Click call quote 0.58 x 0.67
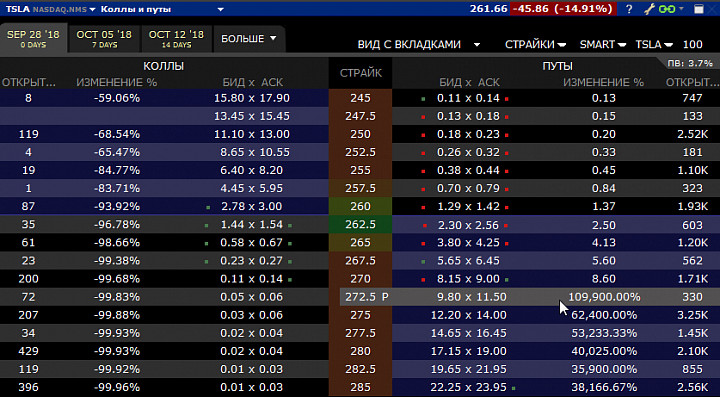This screenshot has height=397, width=720. [252, 242]
